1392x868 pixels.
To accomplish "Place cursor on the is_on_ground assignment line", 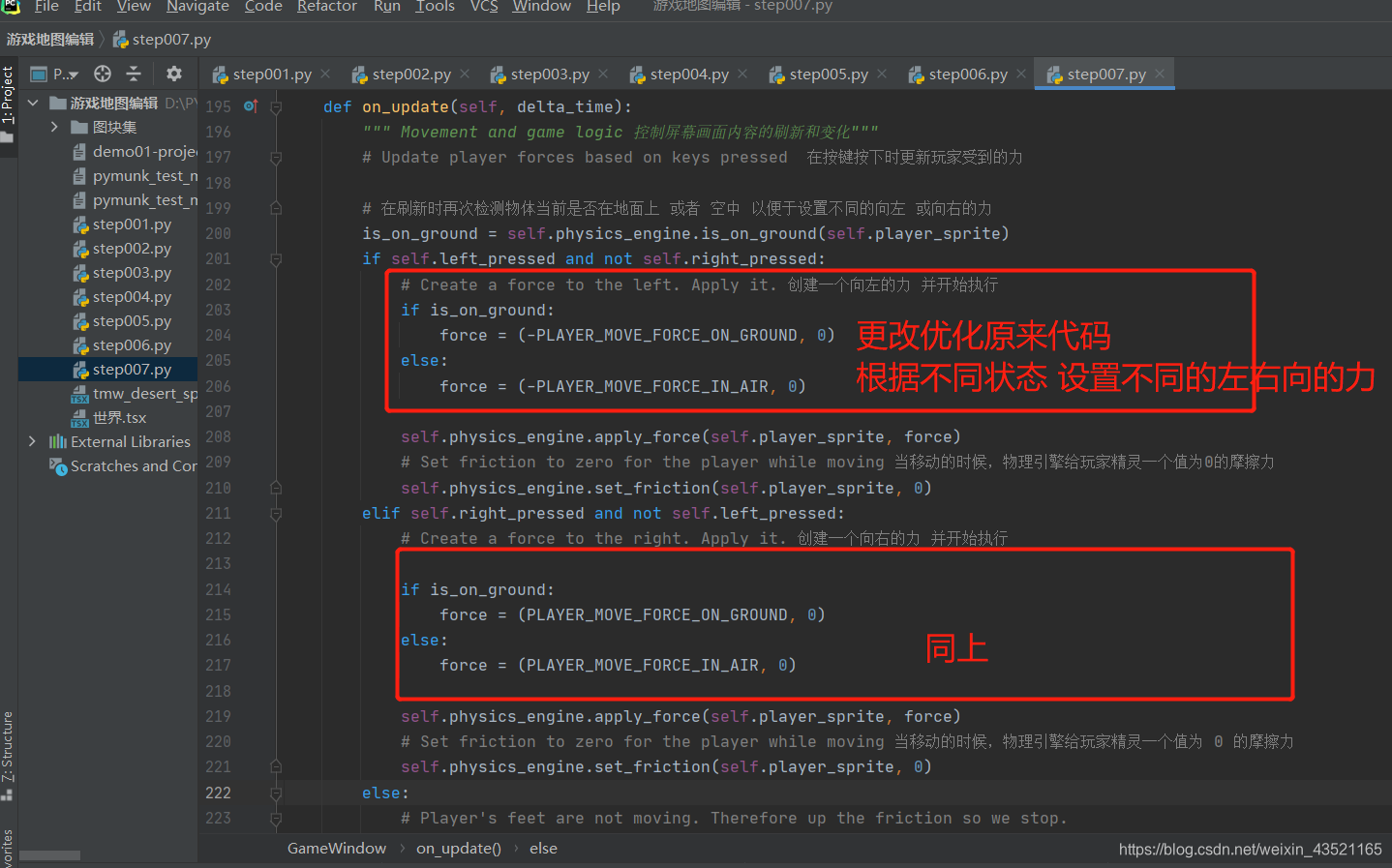I will (685, 234).
